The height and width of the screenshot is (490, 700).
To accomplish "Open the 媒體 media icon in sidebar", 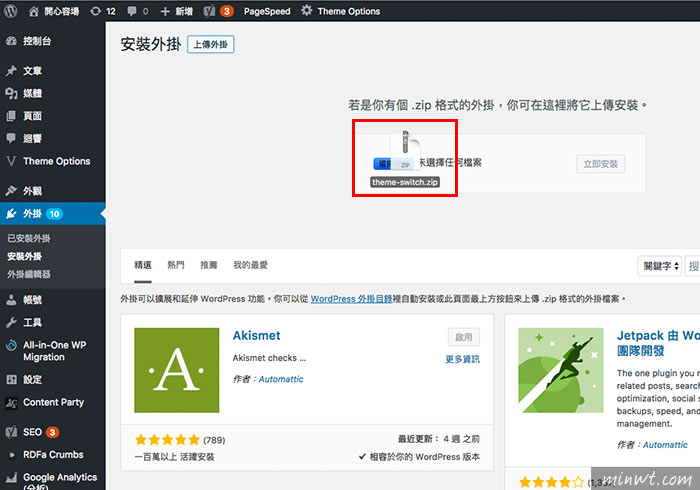I will (x=11, y=93).
